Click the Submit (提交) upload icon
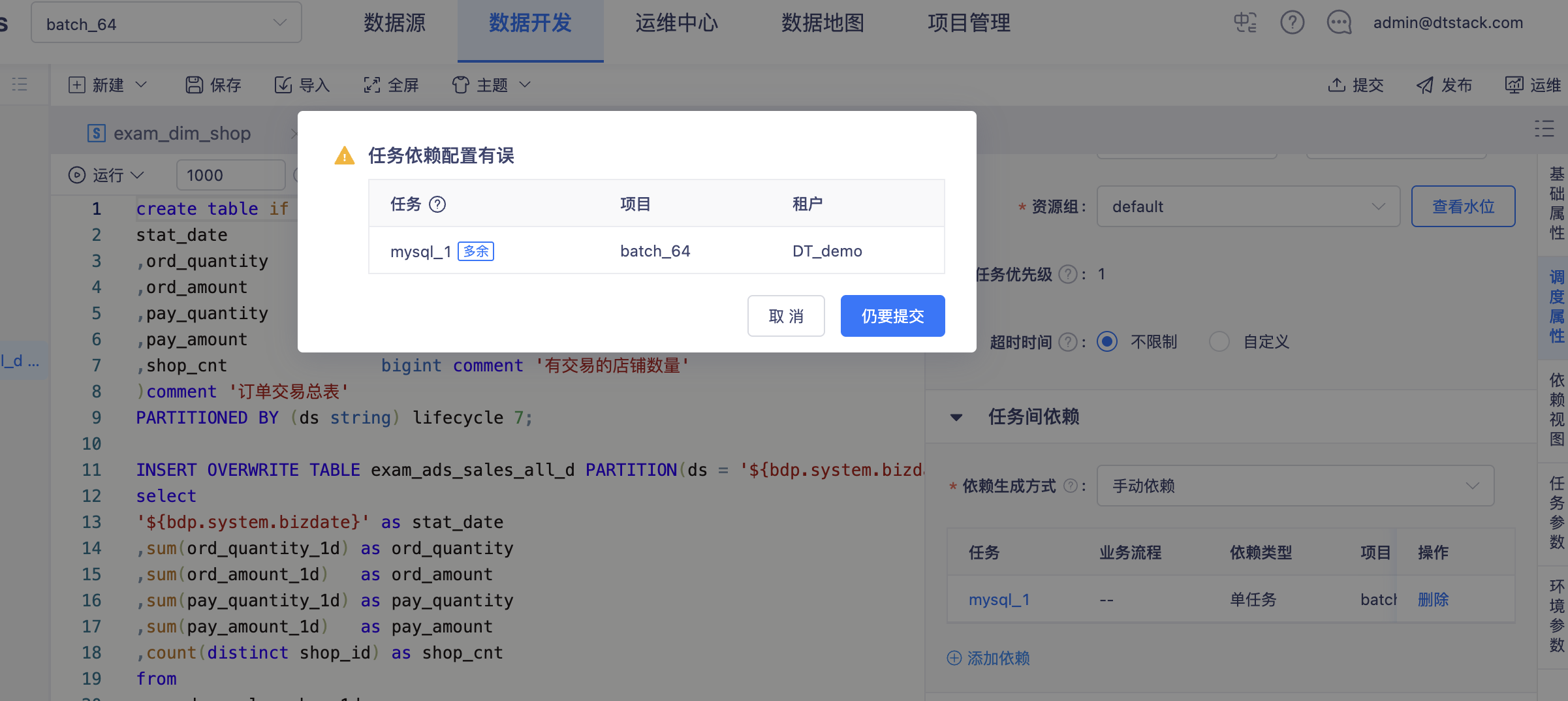The width and height of the screenshot is (1568, 701). pos(1336,85)
